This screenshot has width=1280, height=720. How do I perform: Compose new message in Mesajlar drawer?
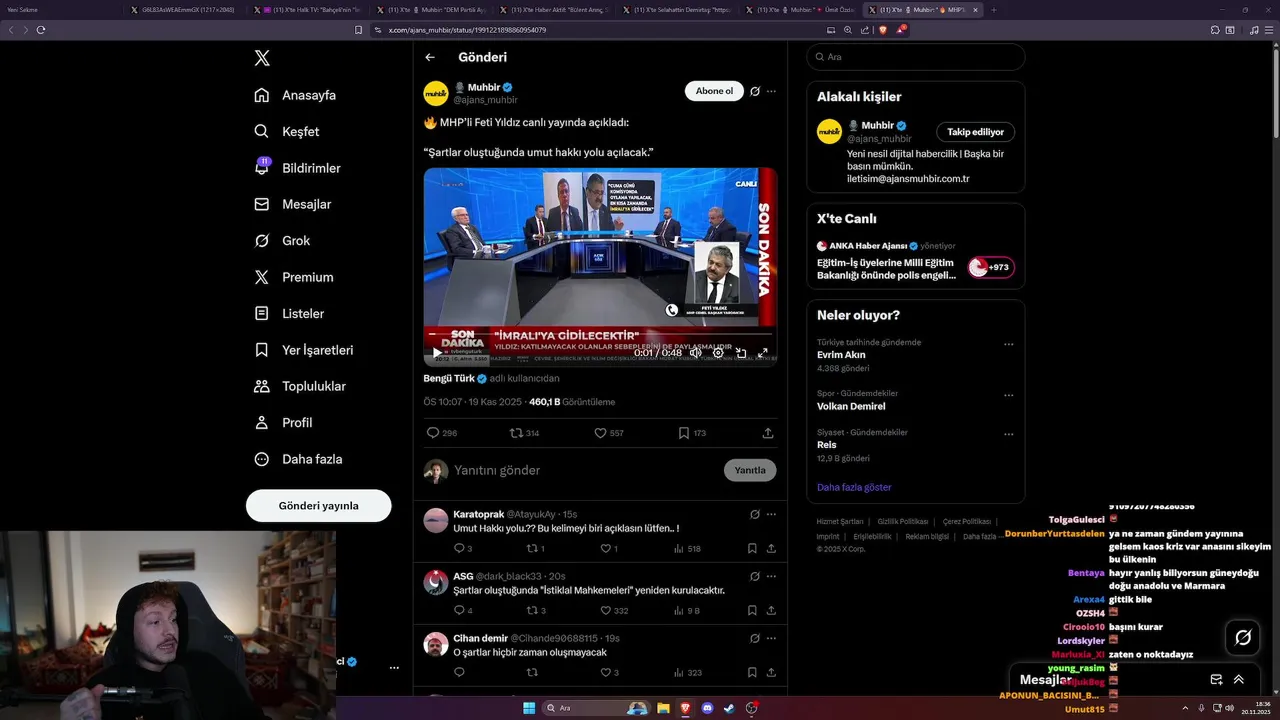tap(1216, 679)
